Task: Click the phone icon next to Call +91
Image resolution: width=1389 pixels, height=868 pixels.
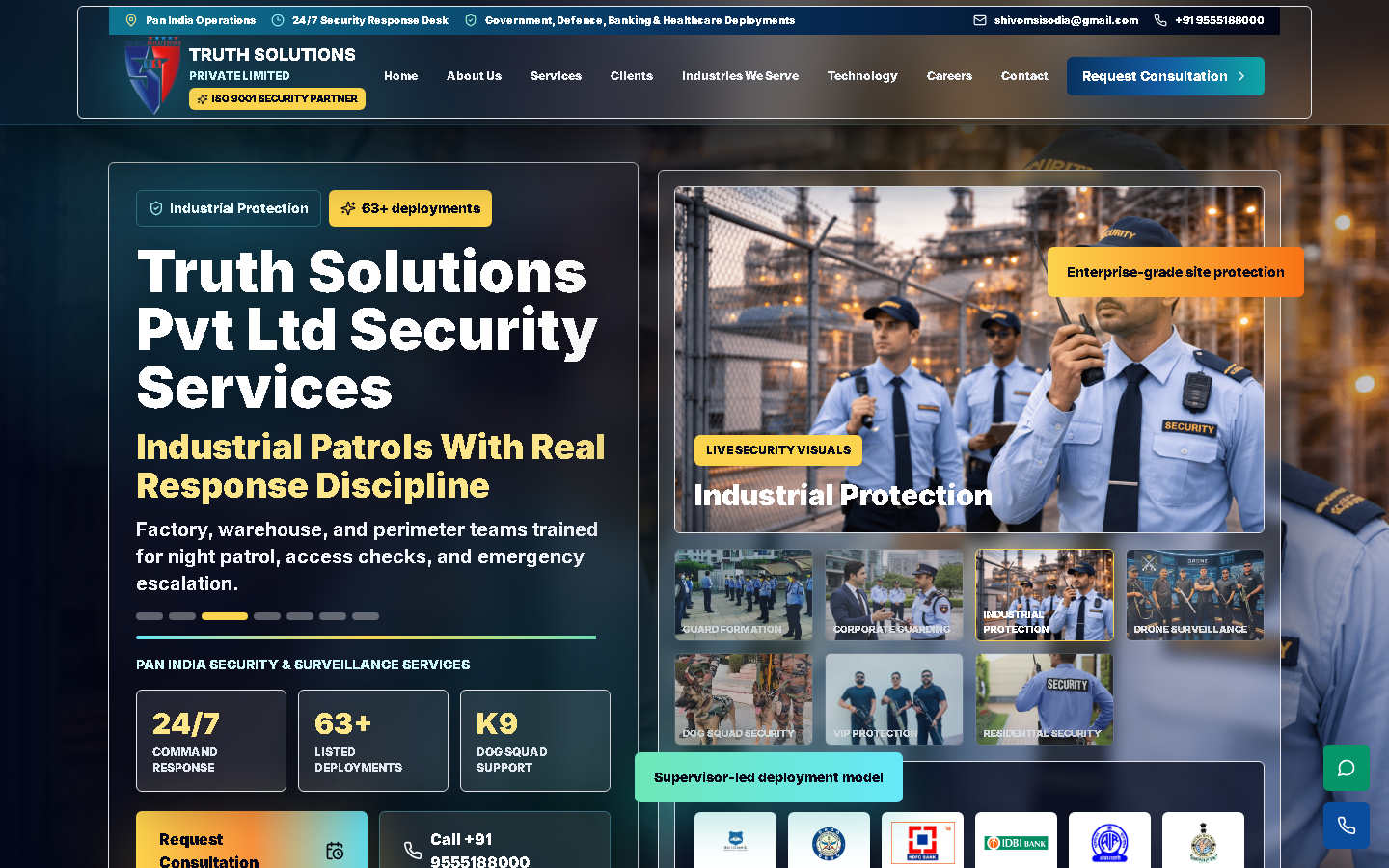Action: [x=413, y=851]
